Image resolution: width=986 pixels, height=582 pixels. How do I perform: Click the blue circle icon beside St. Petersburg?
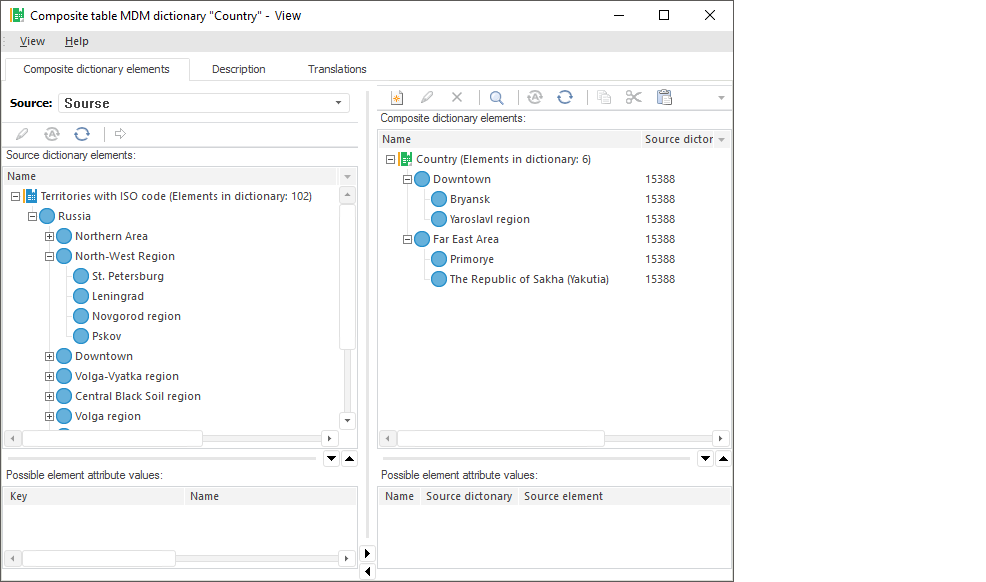81,276
